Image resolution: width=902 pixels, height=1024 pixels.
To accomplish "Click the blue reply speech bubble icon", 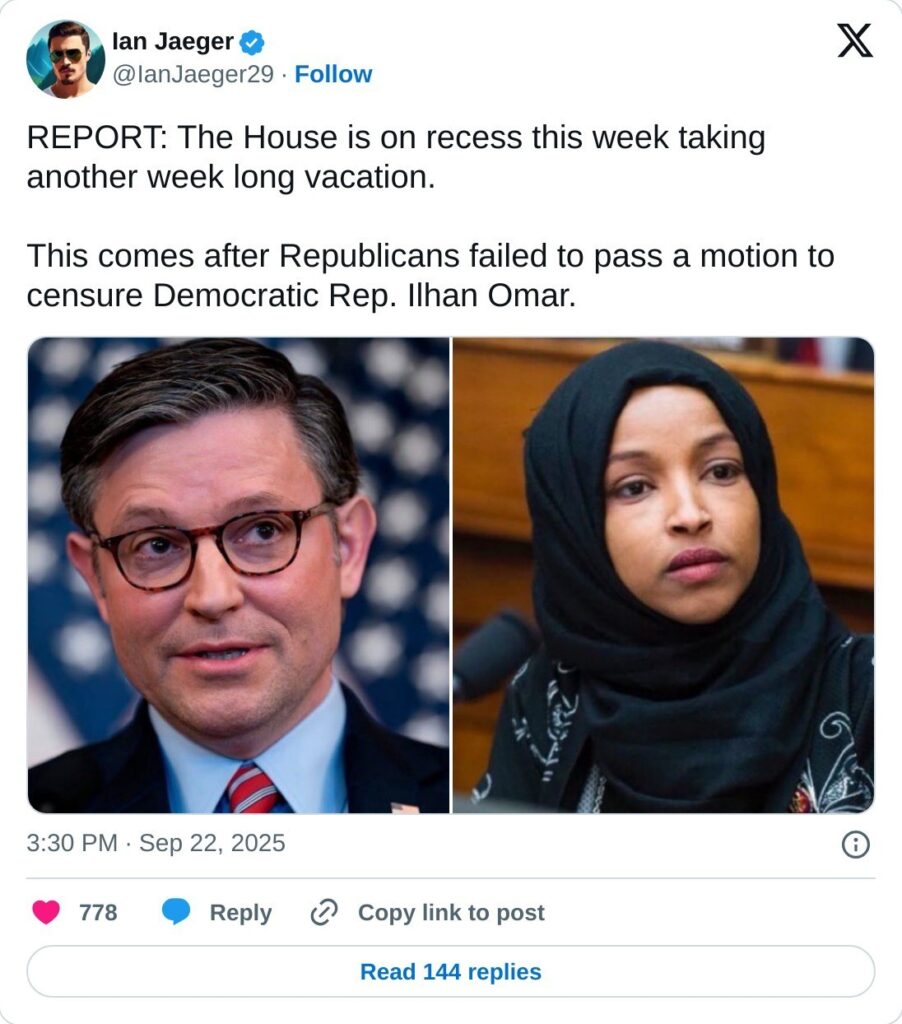I will pyautogui.click(x=176, y=912).
